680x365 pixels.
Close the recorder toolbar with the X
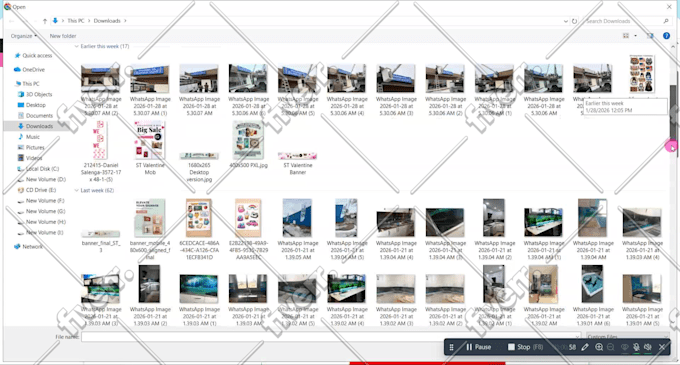click(x=662, y=347)
